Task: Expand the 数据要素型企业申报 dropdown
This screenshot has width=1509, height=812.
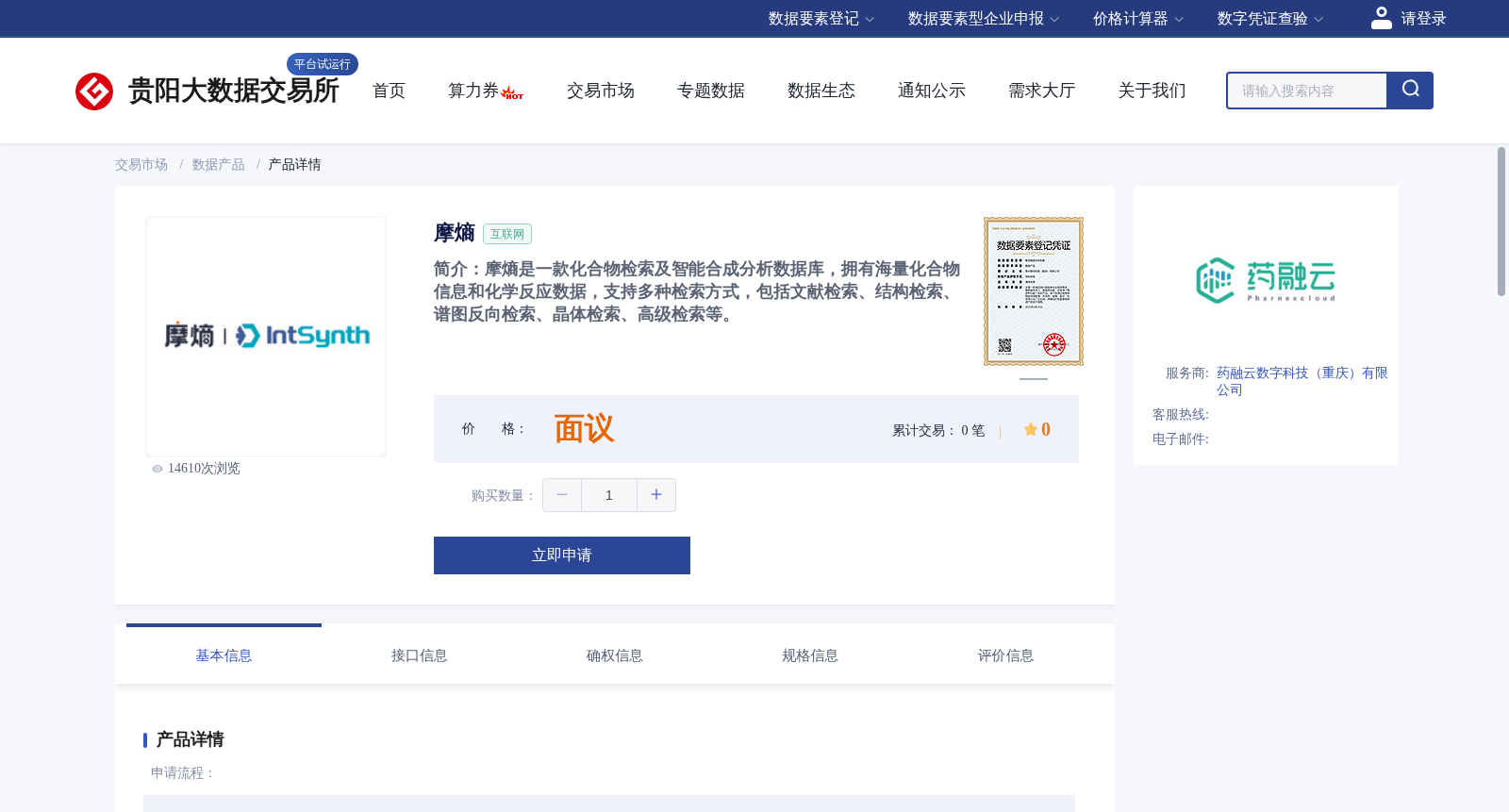Action: 984,19
